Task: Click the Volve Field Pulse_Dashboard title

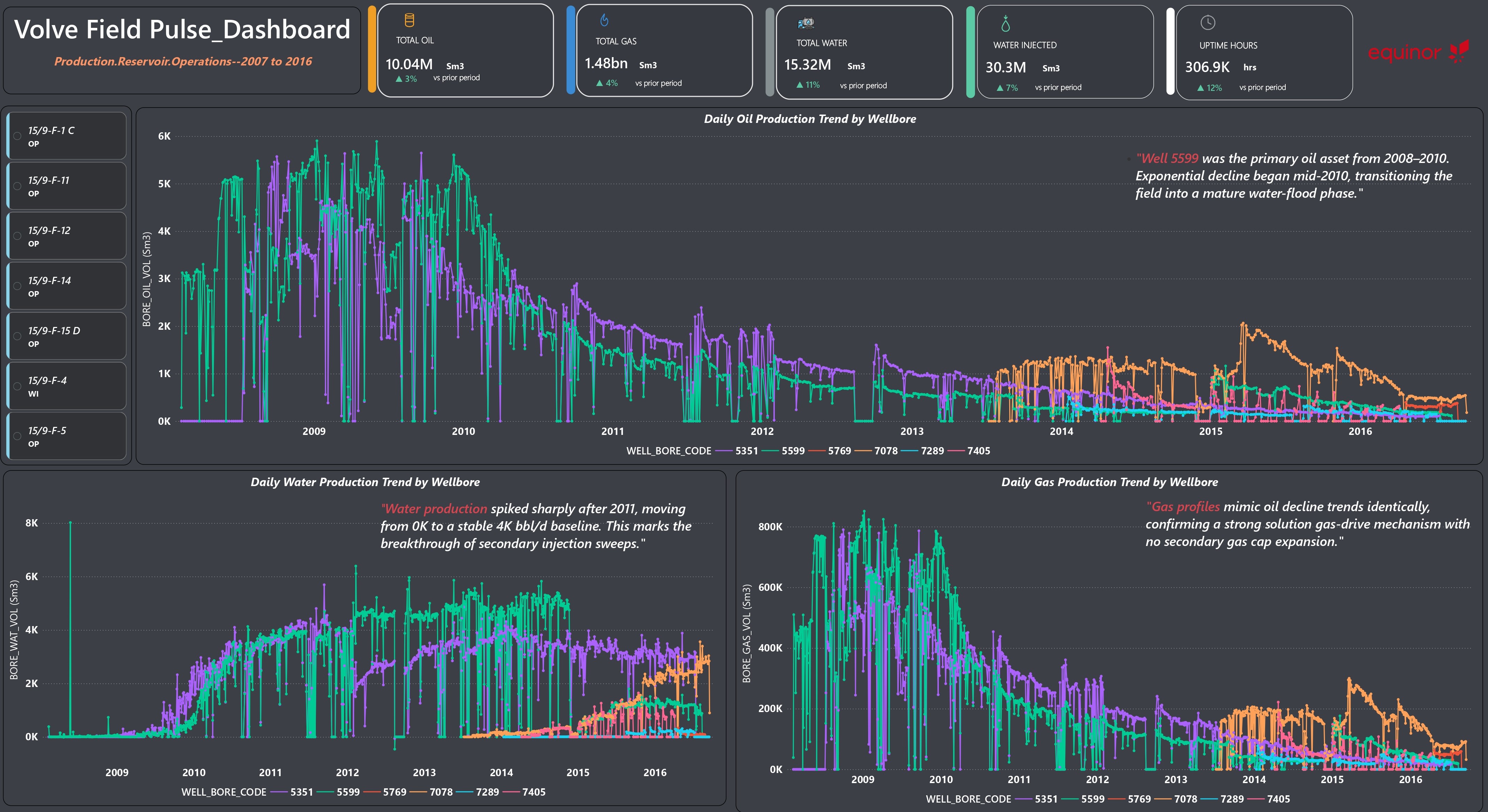Action: click(x=182, y=30)
